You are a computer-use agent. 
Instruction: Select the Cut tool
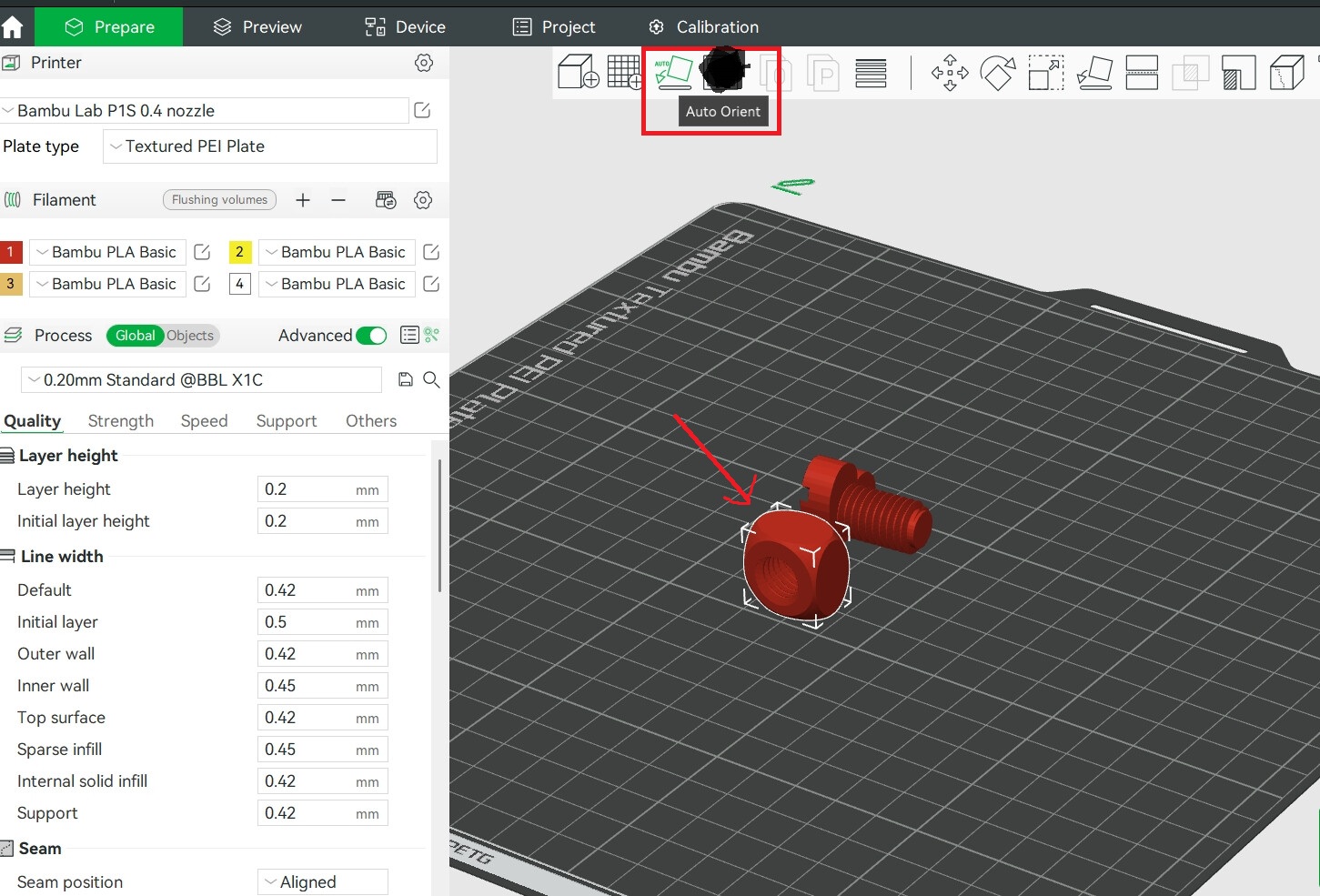tap(1142, 73)
